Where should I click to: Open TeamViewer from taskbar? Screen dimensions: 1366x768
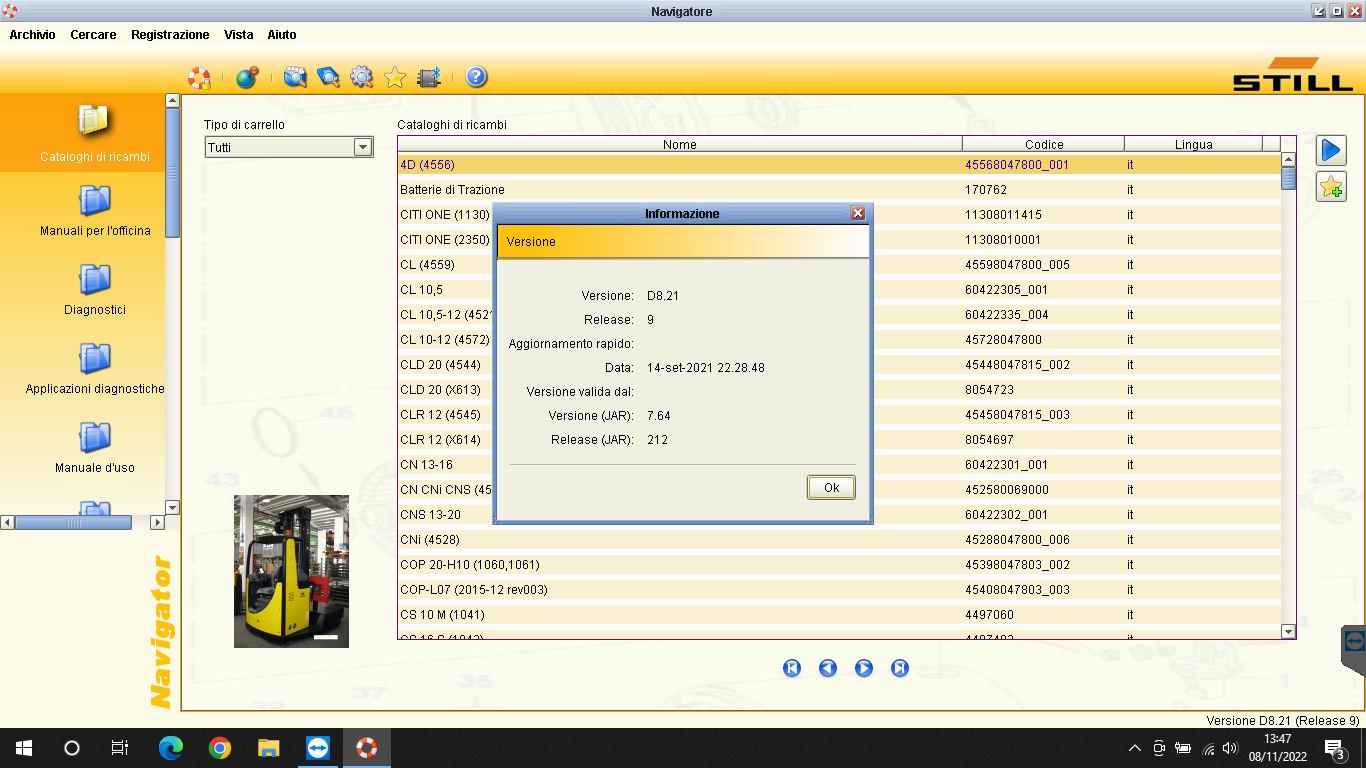point(318,748)
